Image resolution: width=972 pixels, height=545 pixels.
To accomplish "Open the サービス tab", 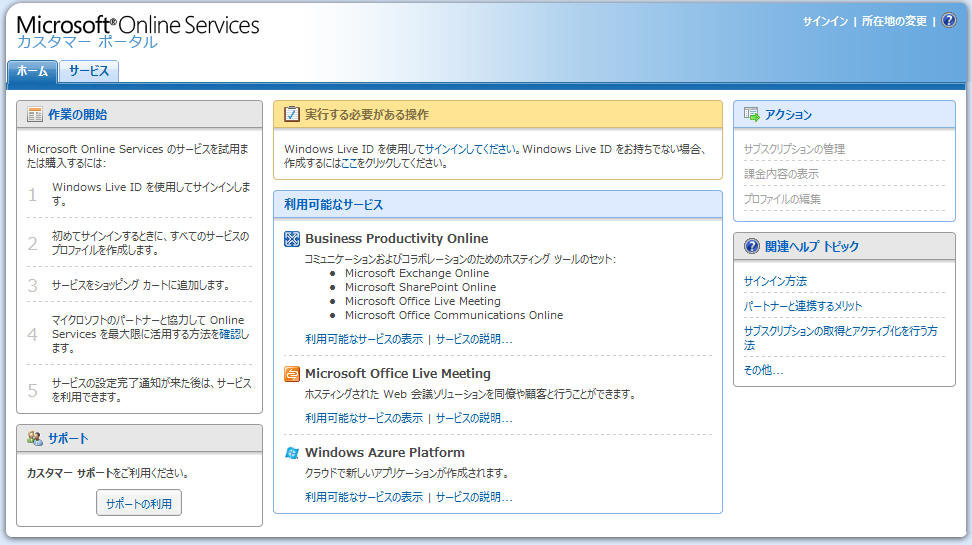I will [x=89, y=71].
